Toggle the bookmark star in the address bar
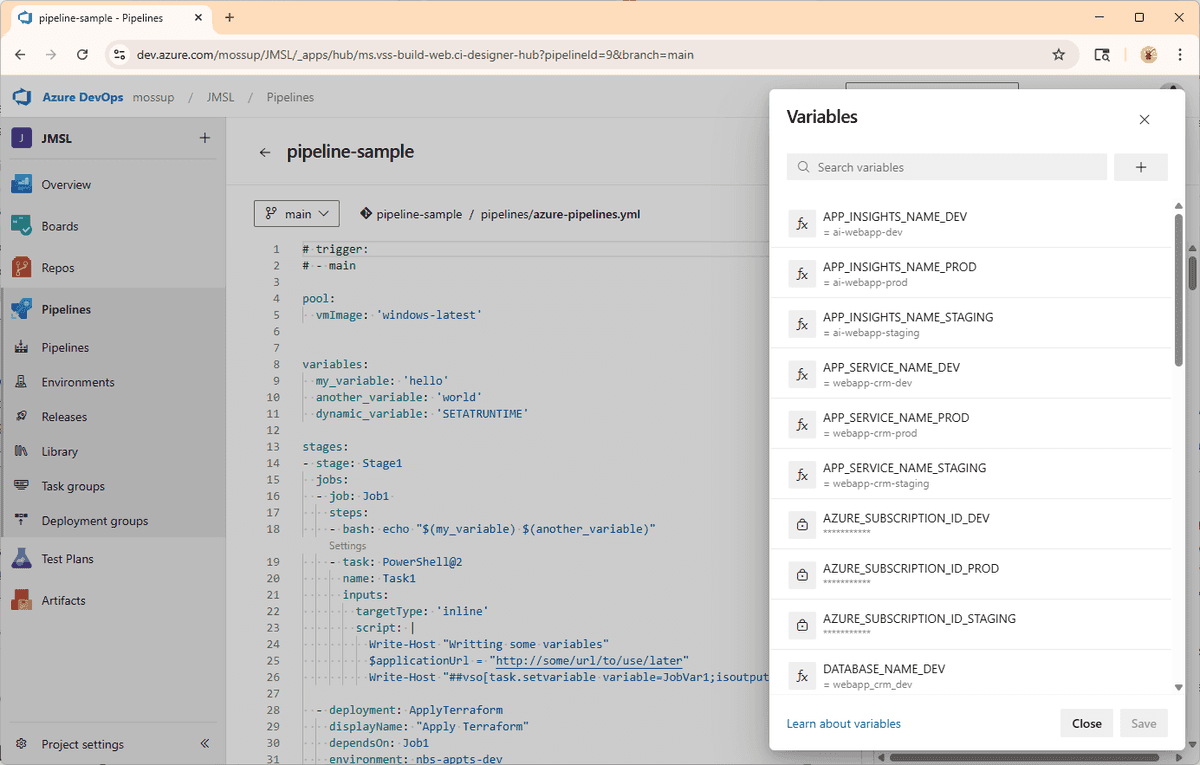 click(1059, 55)
